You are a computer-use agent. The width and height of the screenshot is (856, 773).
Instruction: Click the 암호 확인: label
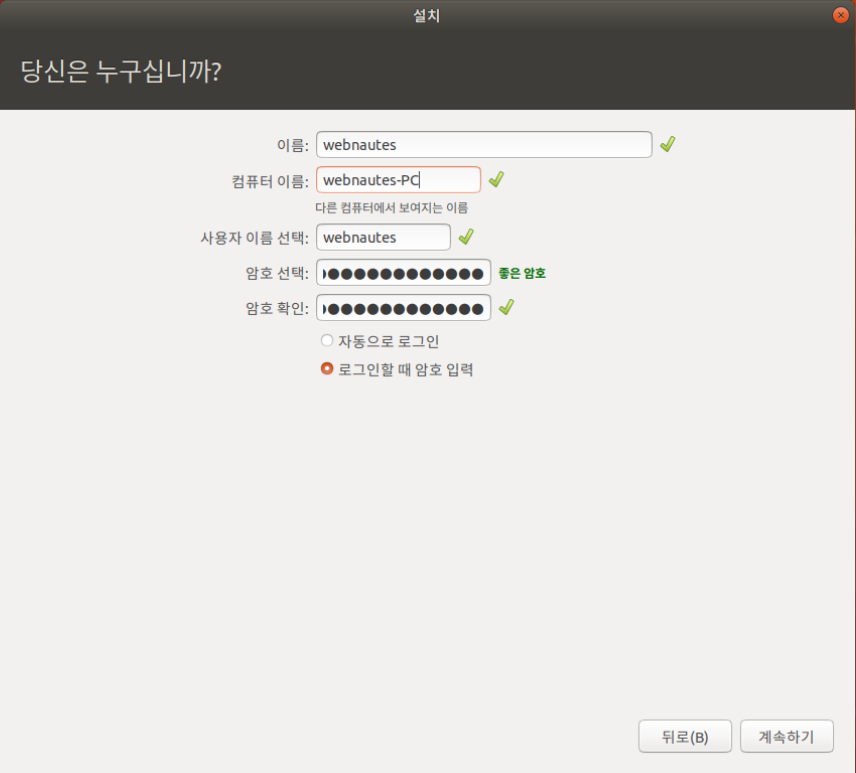click(277, 308)
